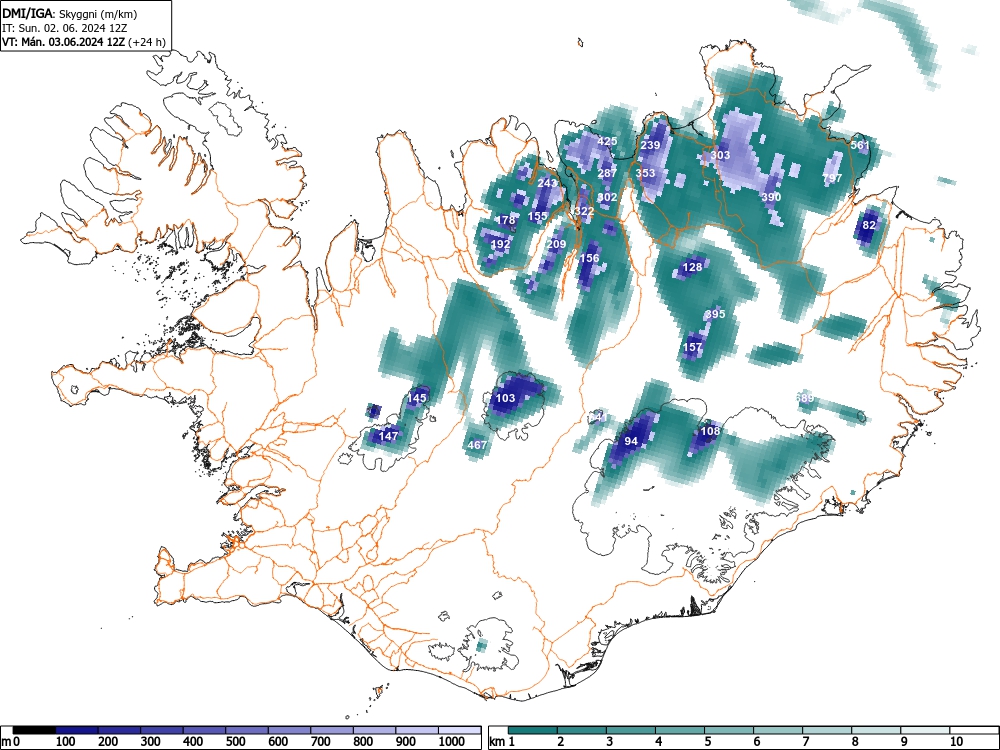Select the 395 map label
This screenshot has height=750, width=1000.
716,314
